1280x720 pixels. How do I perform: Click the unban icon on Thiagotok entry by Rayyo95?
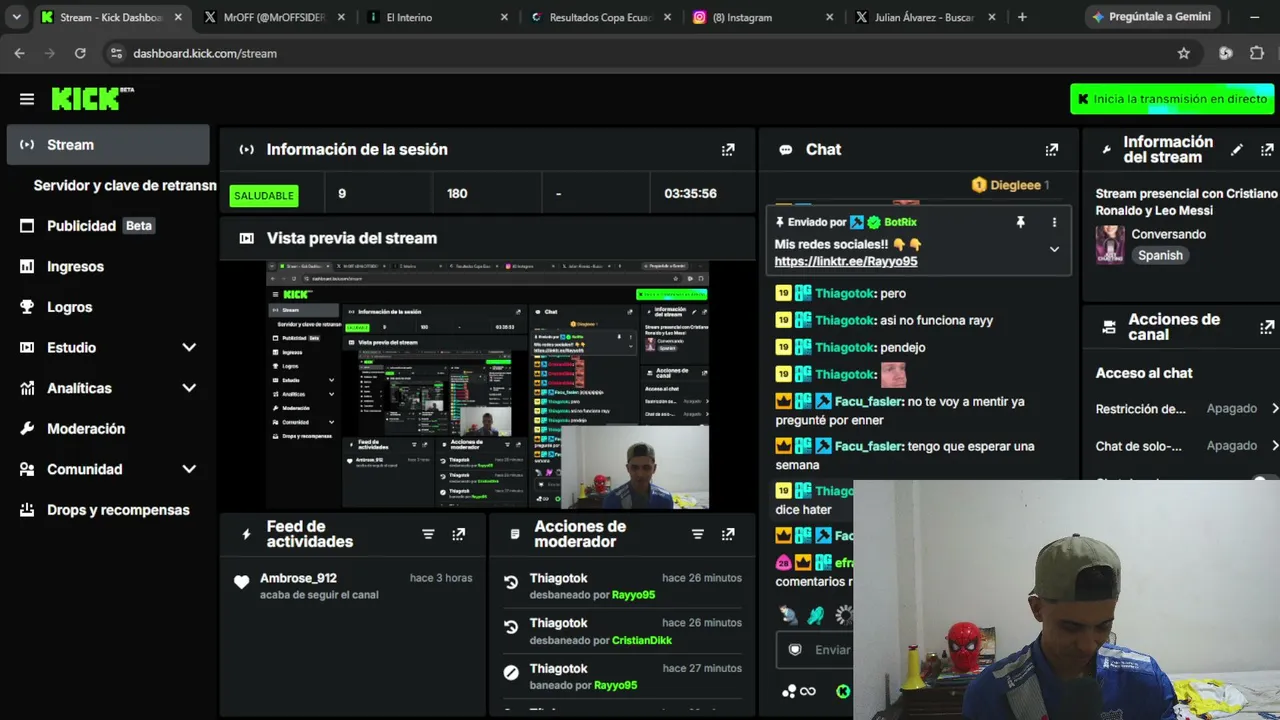[x=511, y=582]
